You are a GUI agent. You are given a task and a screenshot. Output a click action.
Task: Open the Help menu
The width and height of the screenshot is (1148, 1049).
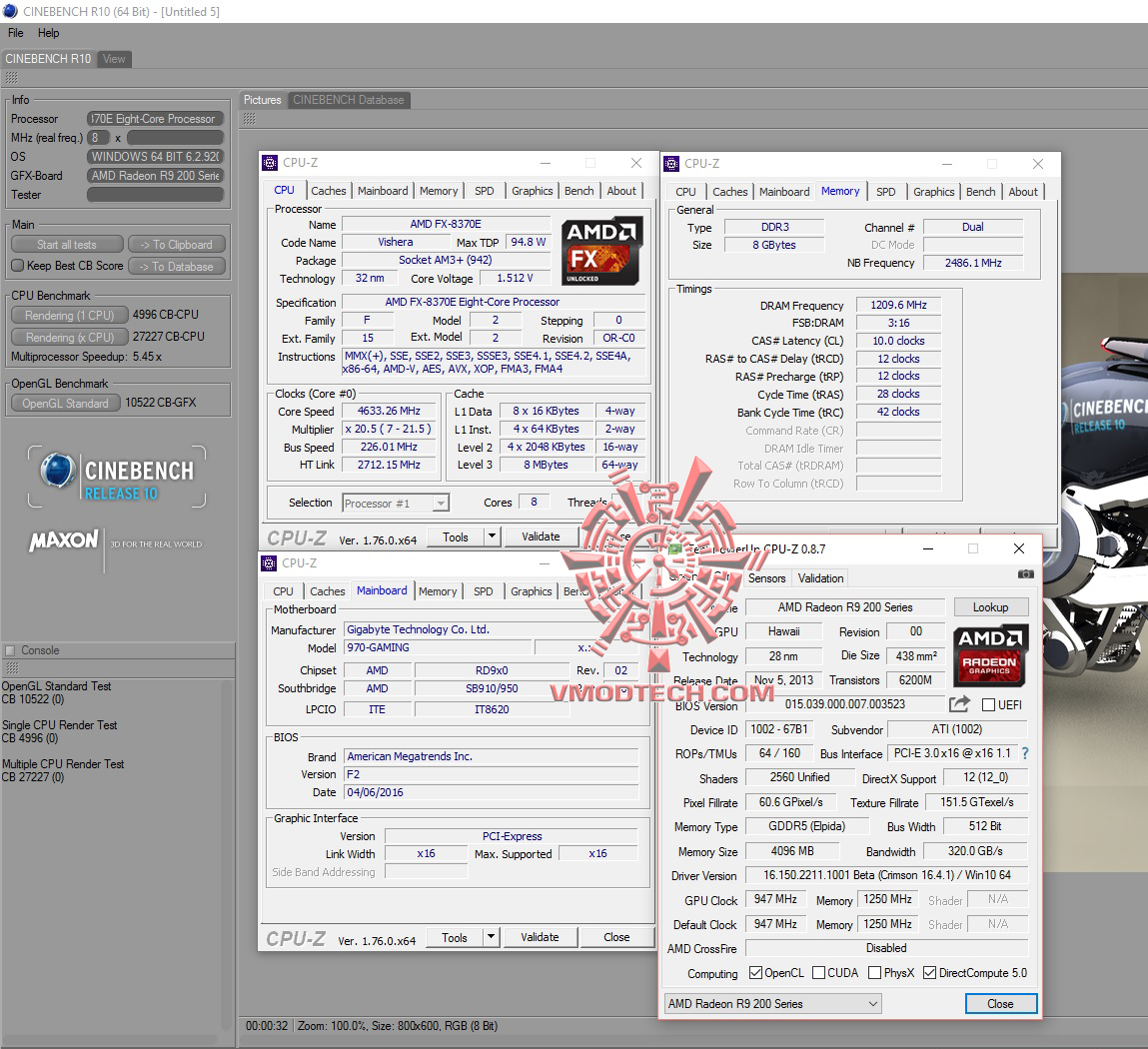pos(48,33)
